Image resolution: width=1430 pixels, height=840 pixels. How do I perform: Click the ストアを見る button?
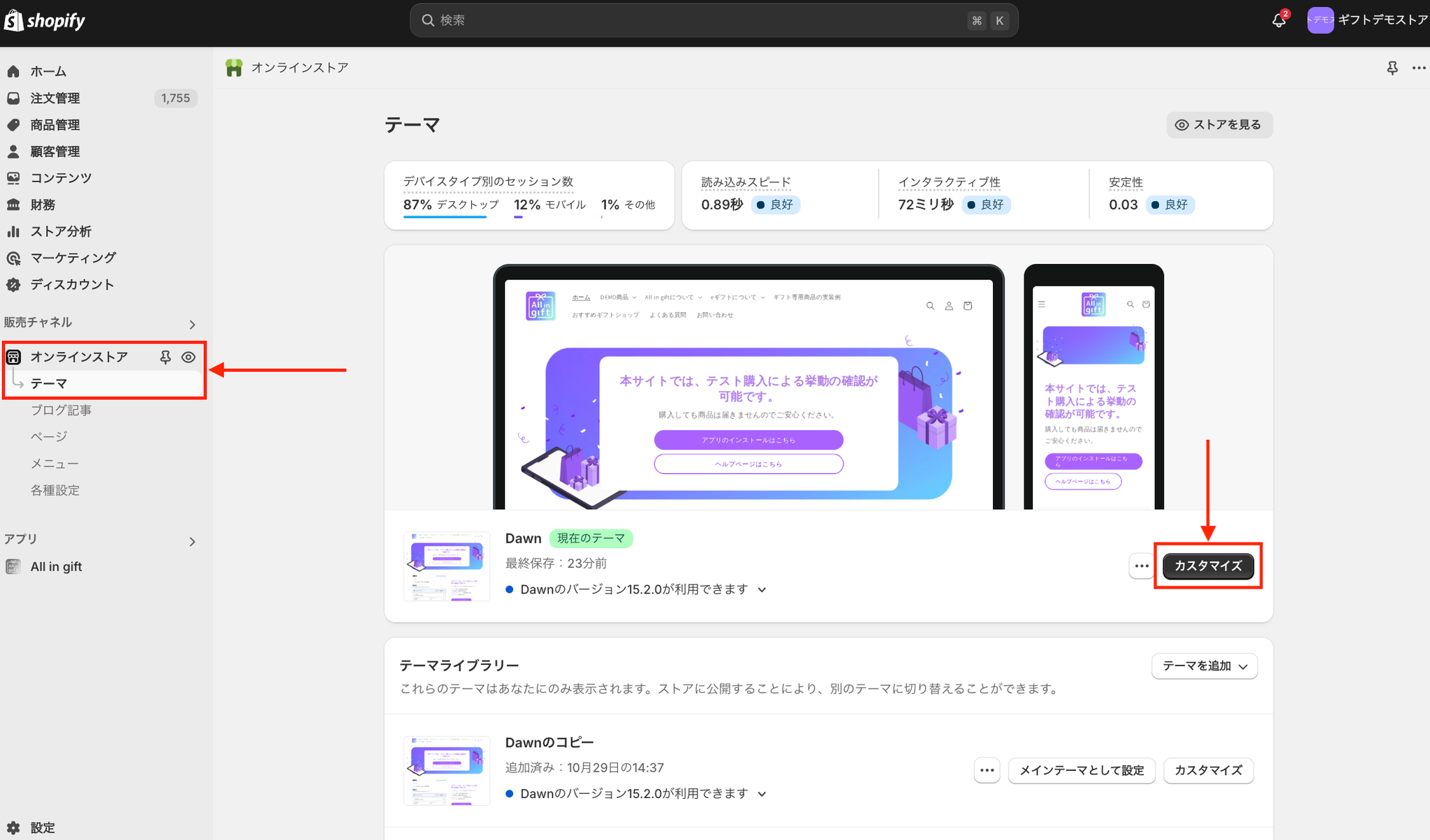pyautogui.click(x=1219, y=125)
